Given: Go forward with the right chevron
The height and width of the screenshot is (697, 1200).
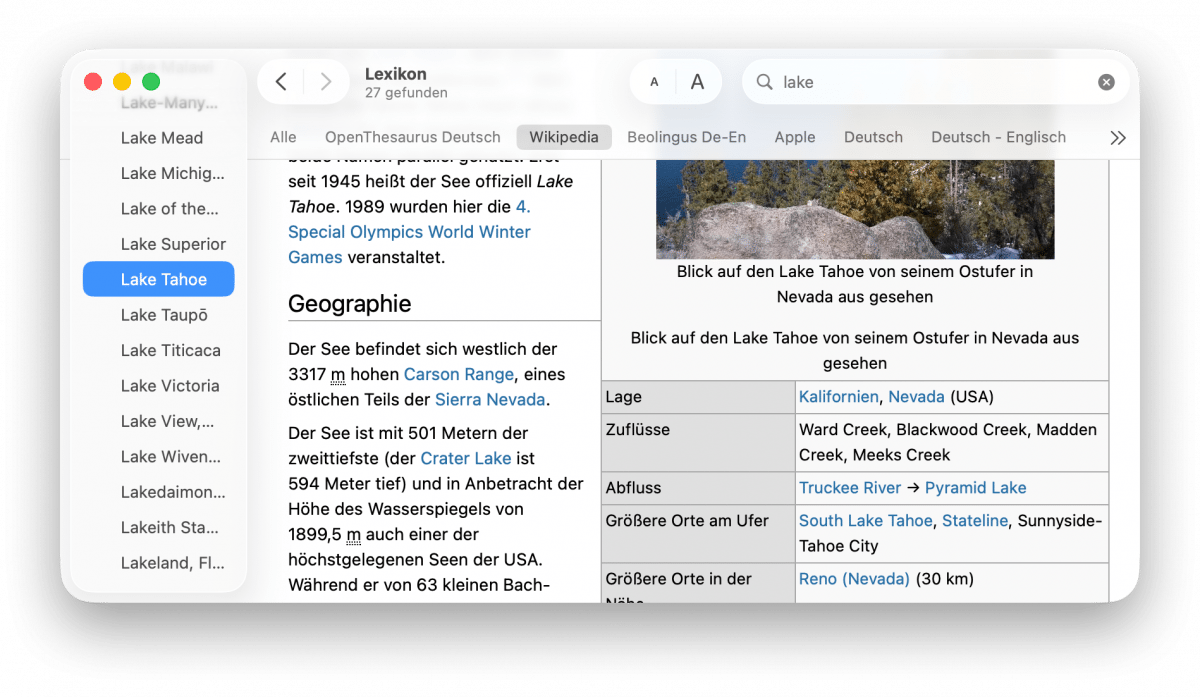Looking at the screenshot, I should pos(325,82).
